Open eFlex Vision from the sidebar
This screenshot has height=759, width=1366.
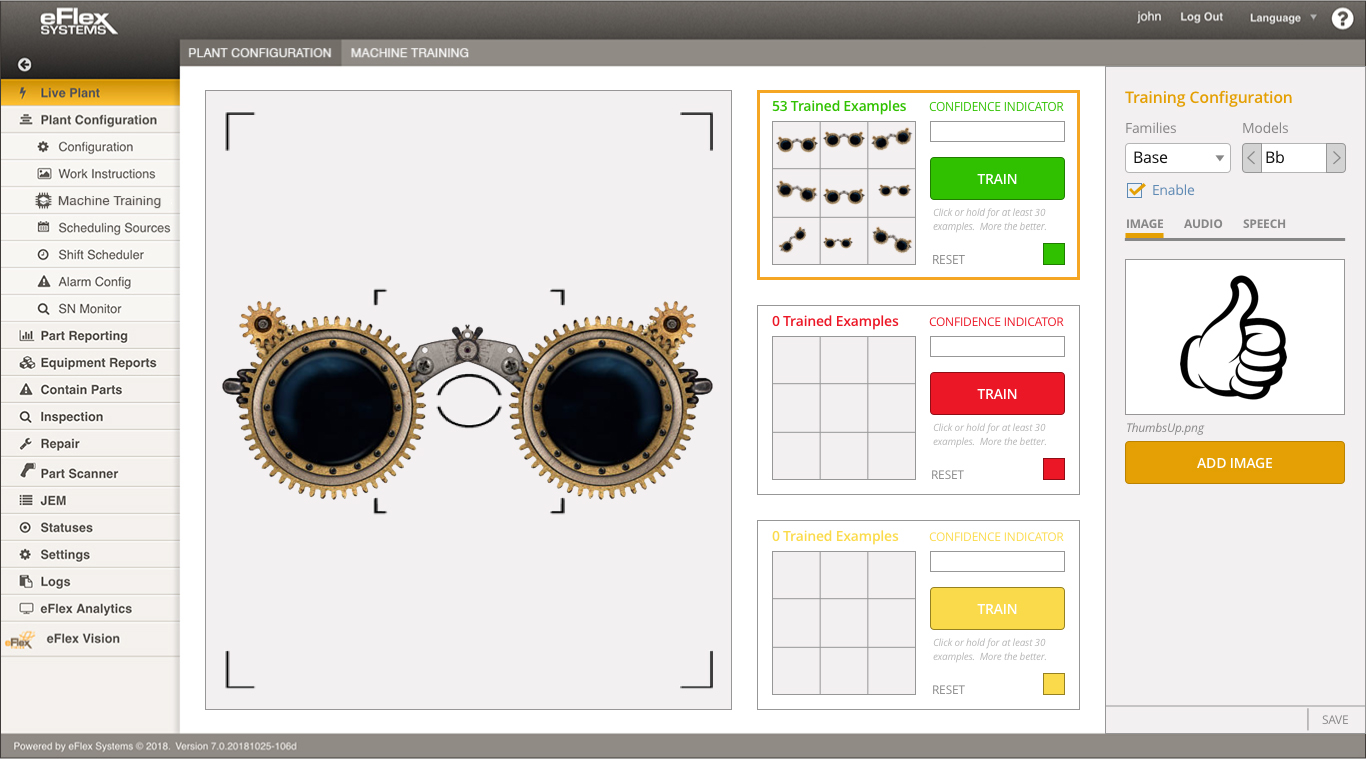(x=83, y=639)
